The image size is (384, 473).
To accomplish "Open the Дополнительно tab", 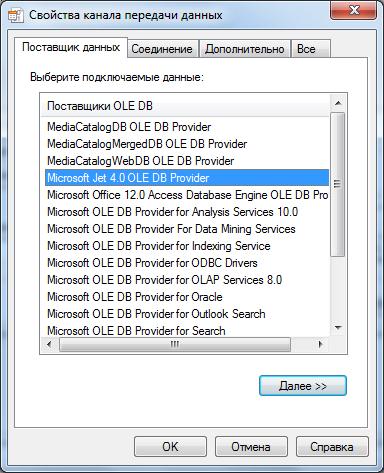I will [245, 49].
